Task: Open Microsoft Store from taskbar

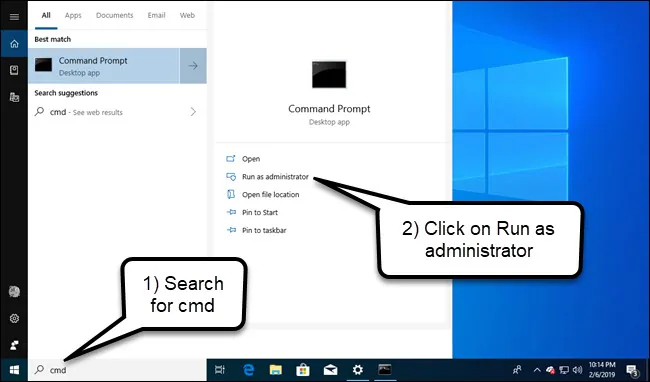Action: click(303, 370)
